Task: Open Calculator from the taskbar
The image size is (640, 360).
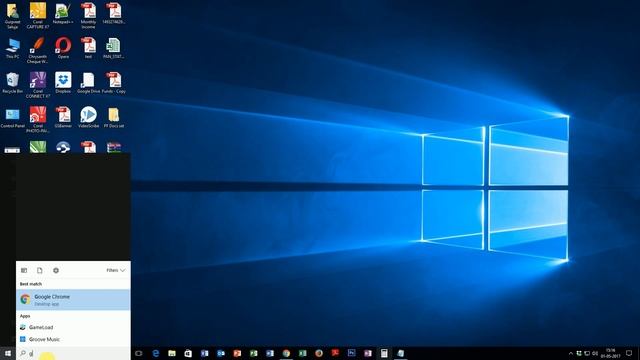Action: pos(384,353)
